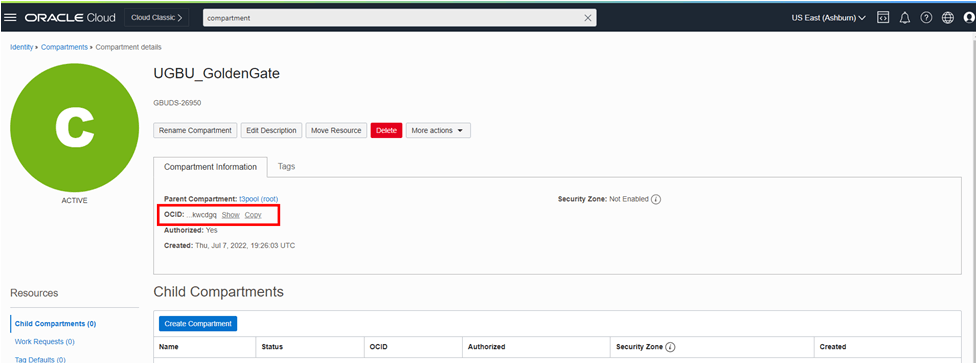Switch to Cloud Classic console
Screen dimensions: 977x364
point(156,18)
